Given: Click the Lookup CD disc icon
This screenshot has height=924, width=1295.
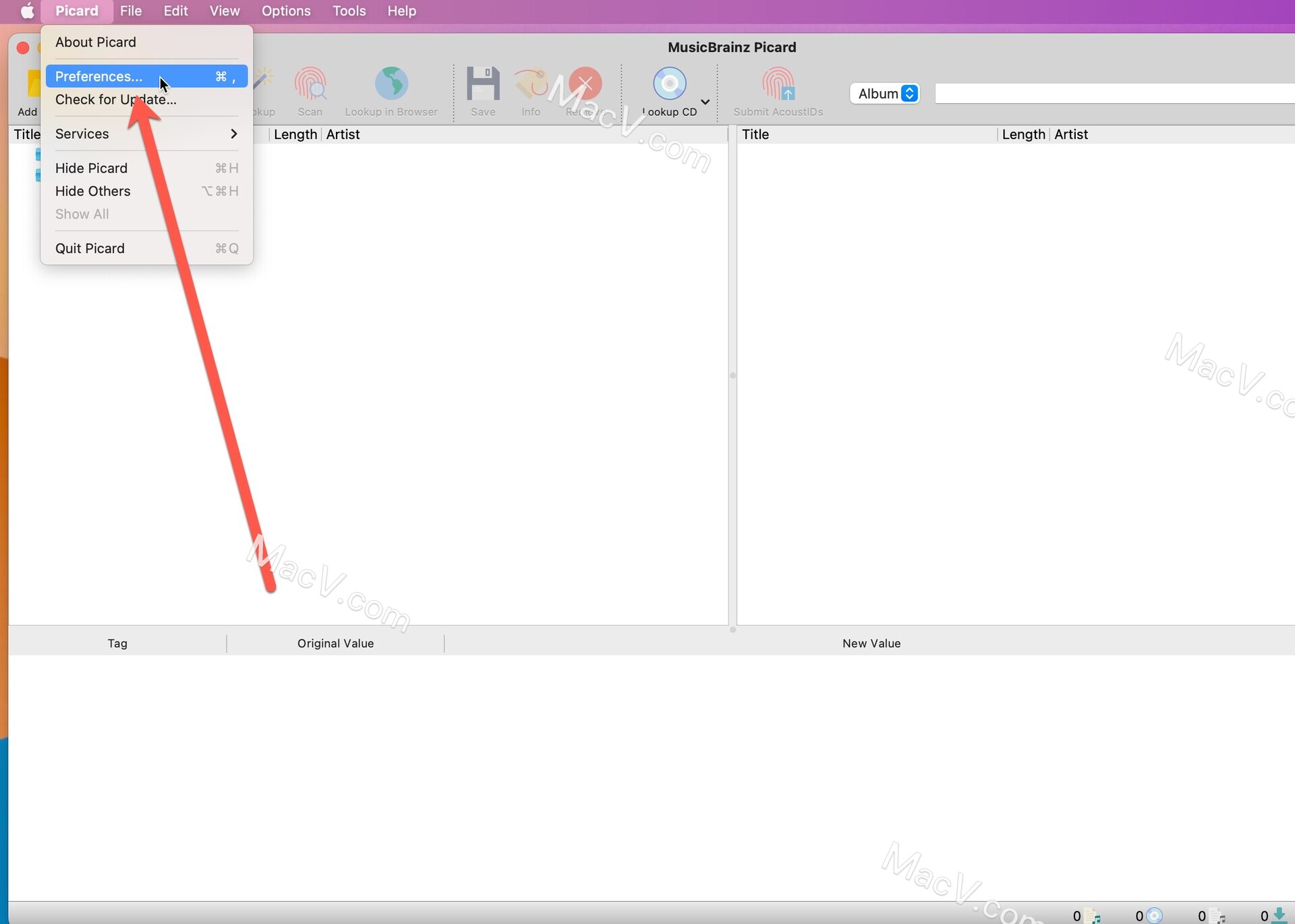Looking at the screenshot, I should pos(670,84).
